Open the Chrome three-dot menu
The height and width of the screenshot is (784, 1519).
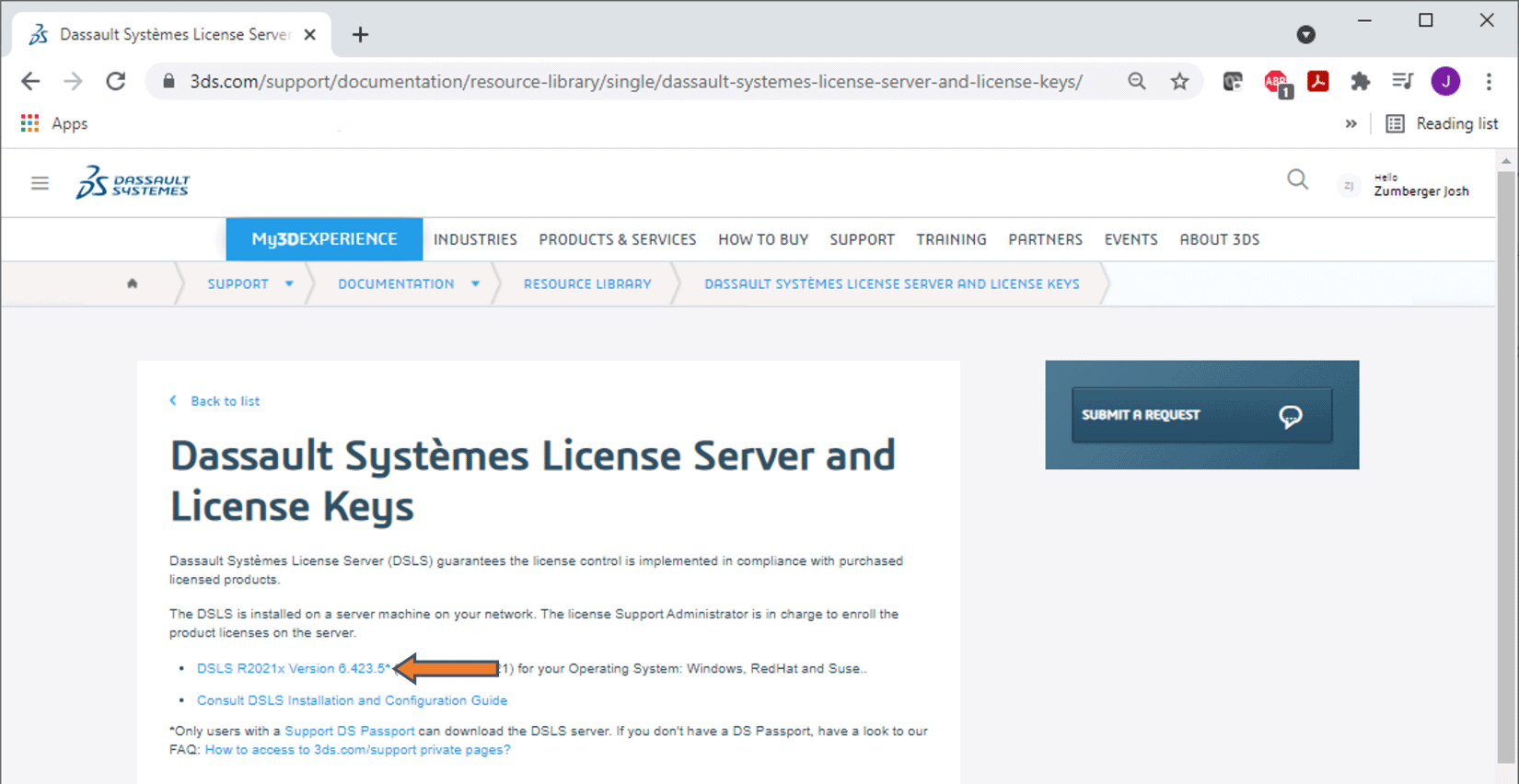coord(1489,81)
